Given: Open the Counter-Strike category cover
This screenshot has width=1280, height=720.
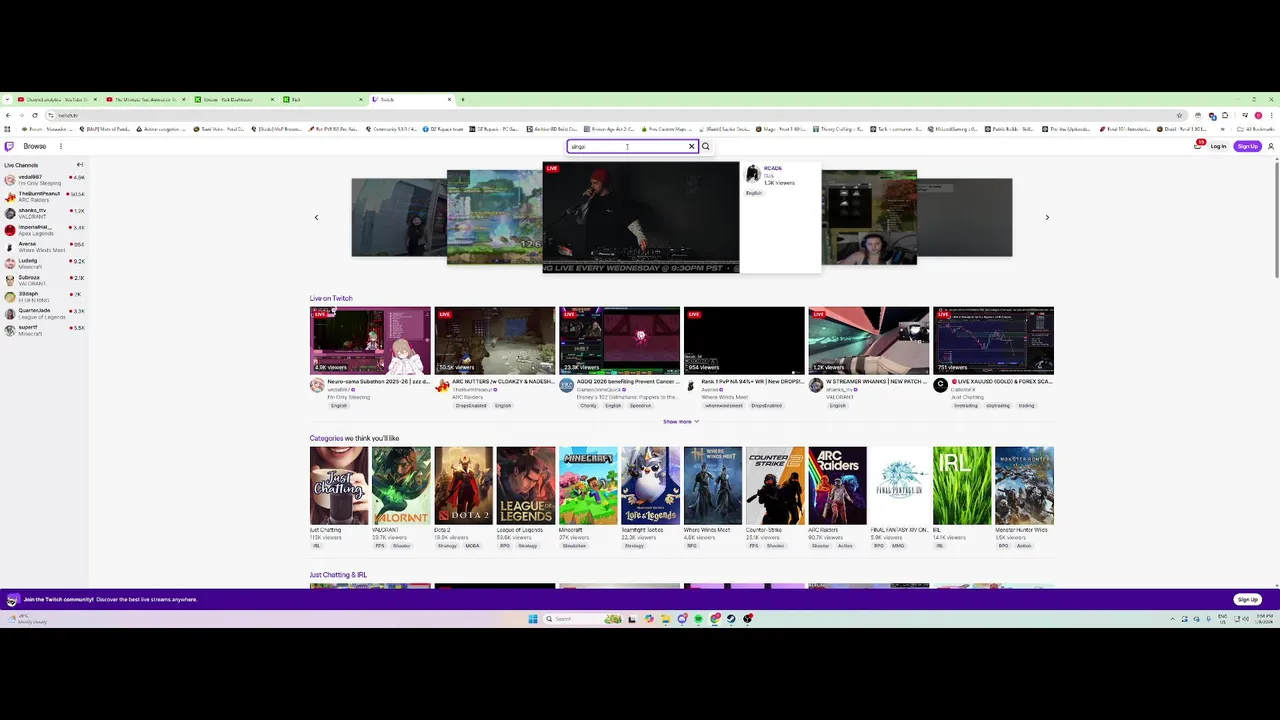Looking at the screenshot, I should coord(775,485).
